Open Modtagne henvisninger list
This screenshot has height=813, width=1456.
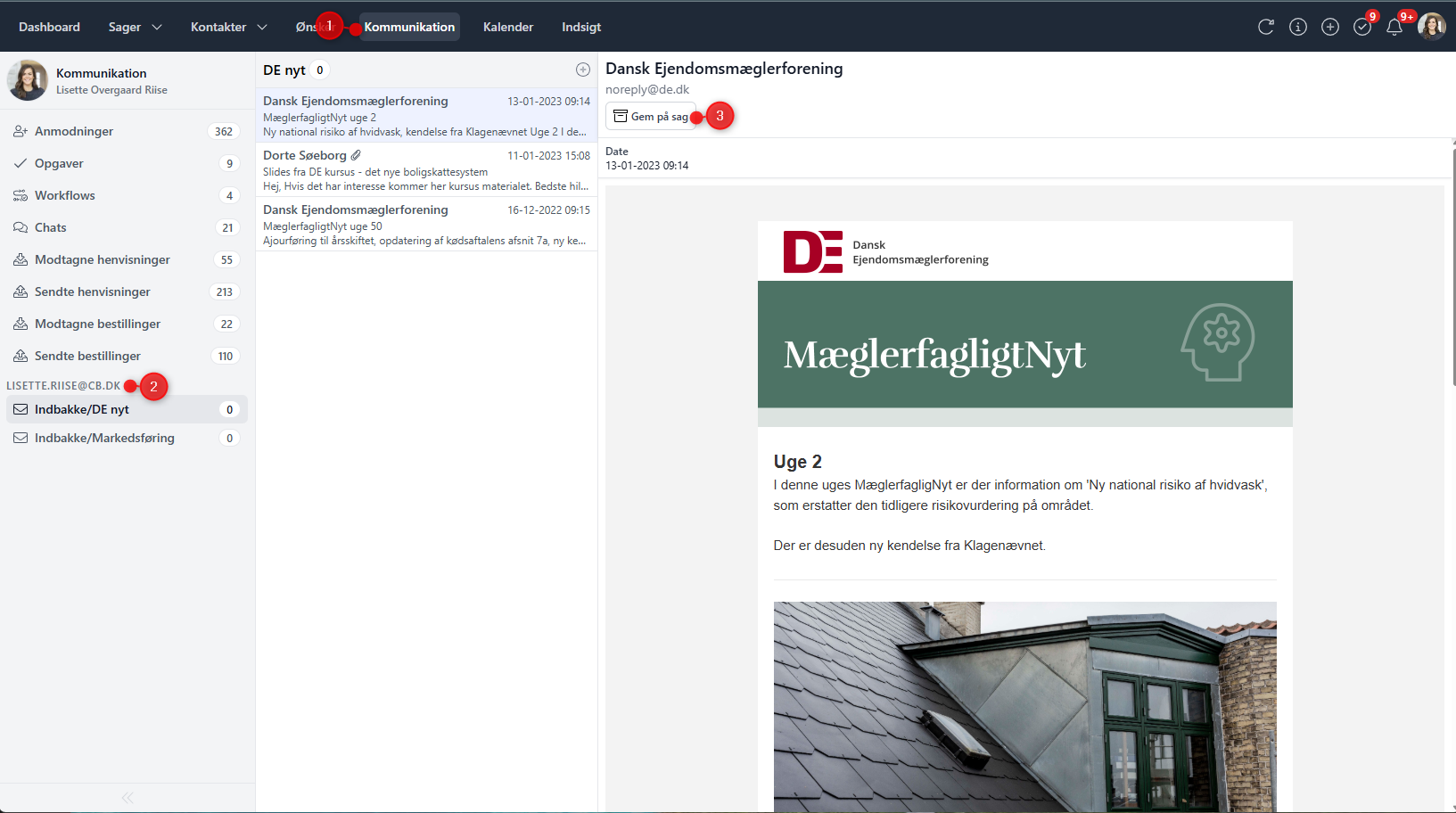128,259
